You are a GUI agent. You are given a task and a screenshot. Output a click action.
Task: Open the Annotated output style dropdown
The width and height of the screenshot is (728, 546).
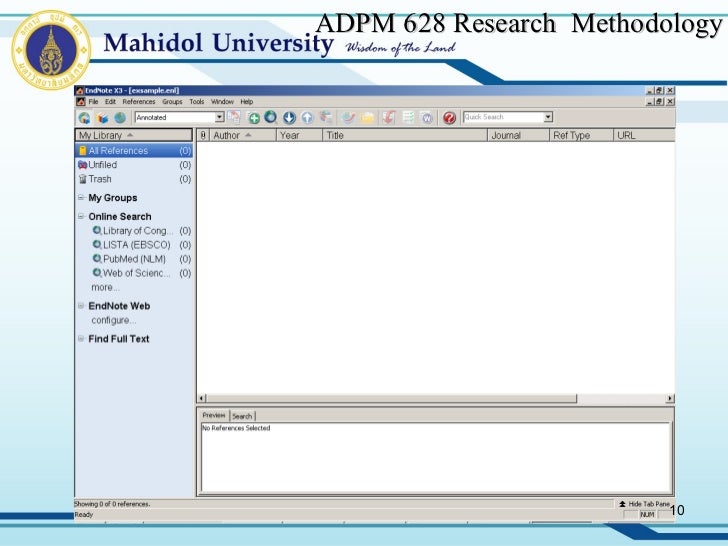coord(220,117)
